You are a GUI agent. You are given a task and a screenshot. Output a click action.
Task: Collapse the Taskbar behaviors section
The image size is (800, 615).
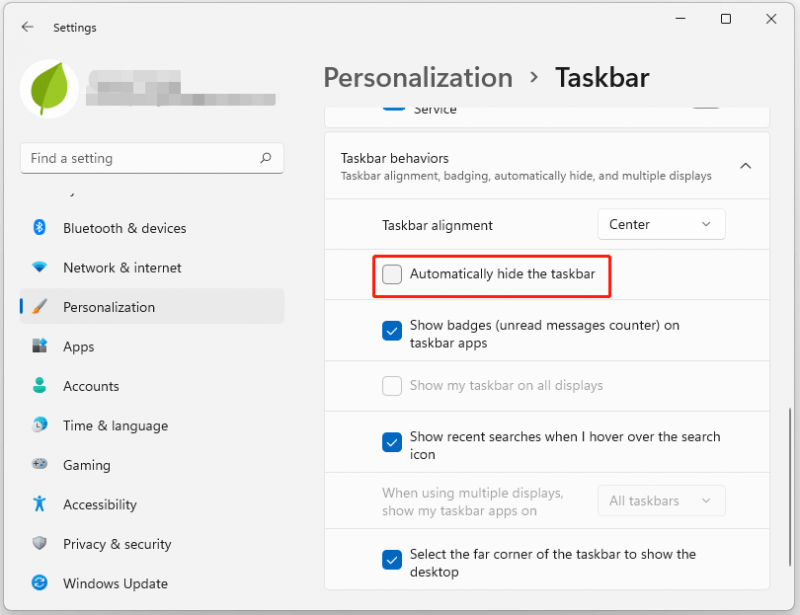point(745,166)
